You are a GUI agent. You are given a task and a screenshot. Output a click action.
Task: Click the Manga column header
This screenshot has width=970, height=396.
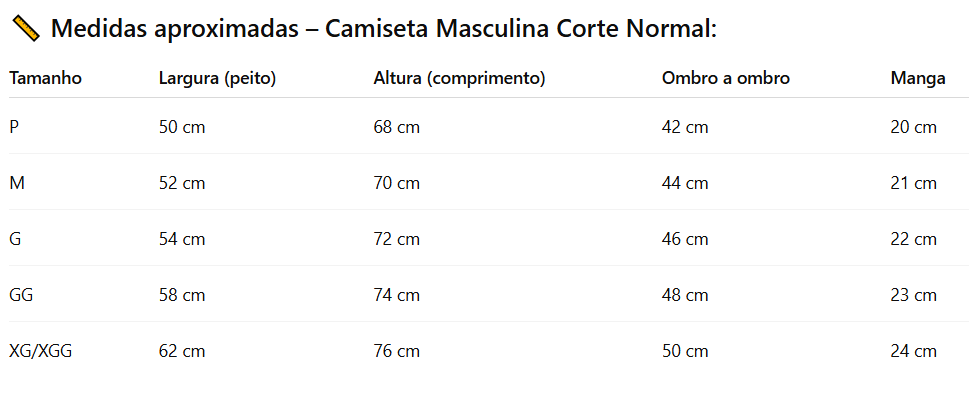coord(918,79)
